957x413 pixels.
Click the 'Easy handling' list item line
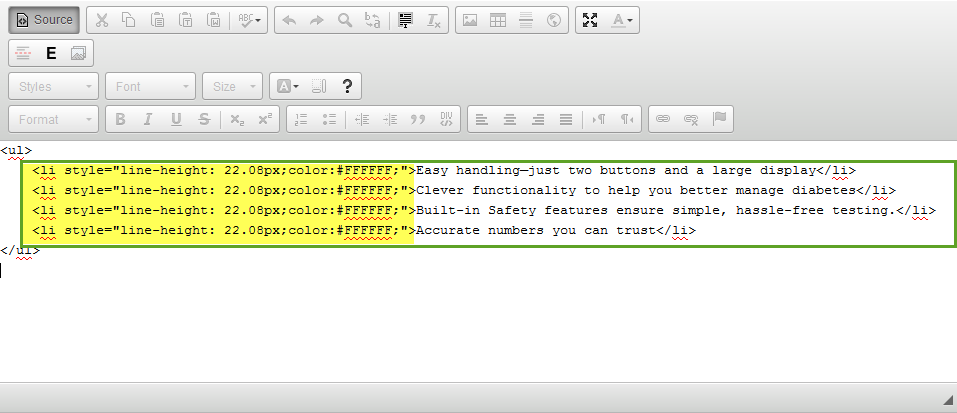[444, 171]
